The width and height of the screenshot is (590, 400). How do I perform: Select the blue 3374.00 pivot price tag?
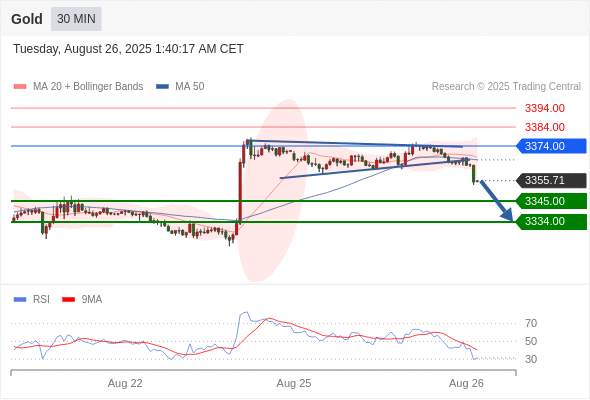[x=552, y=146]
